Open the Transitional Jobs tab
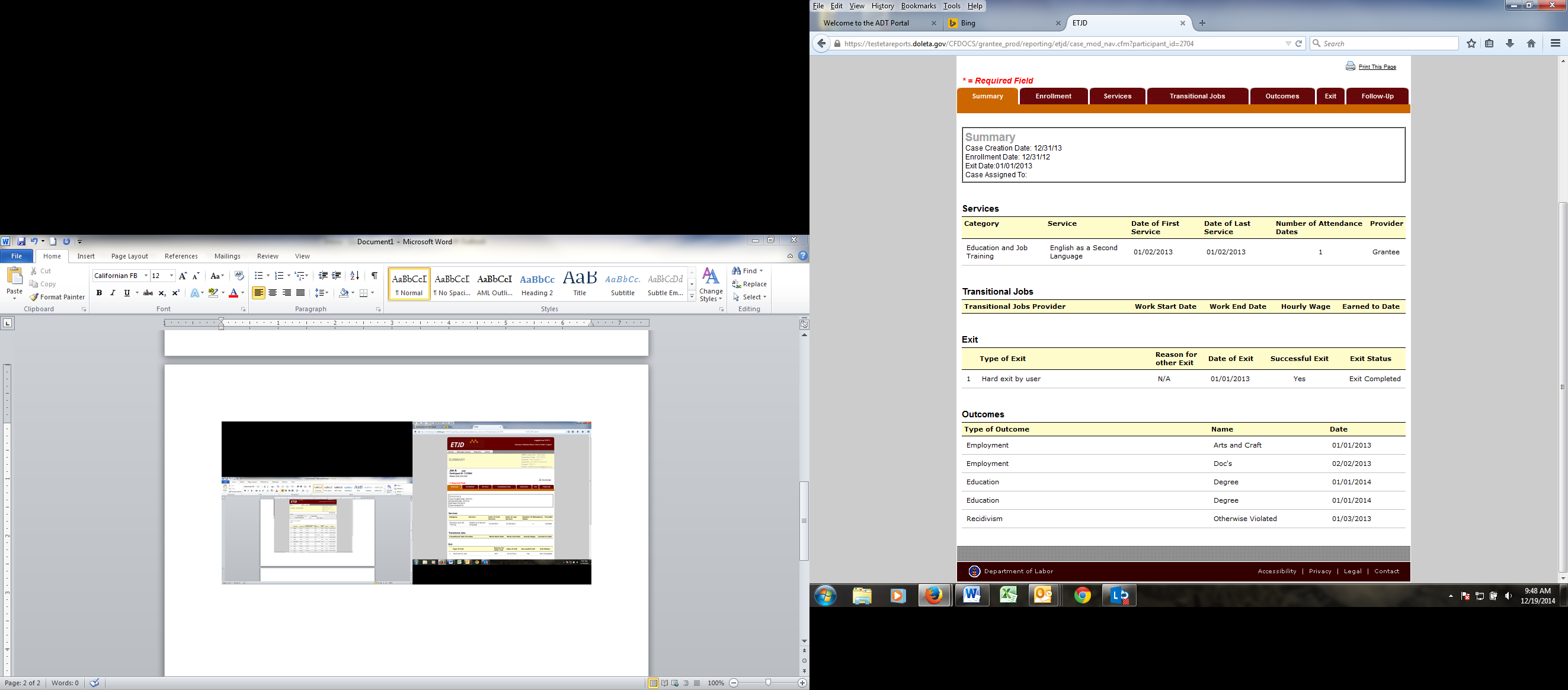 [1196, 96]
